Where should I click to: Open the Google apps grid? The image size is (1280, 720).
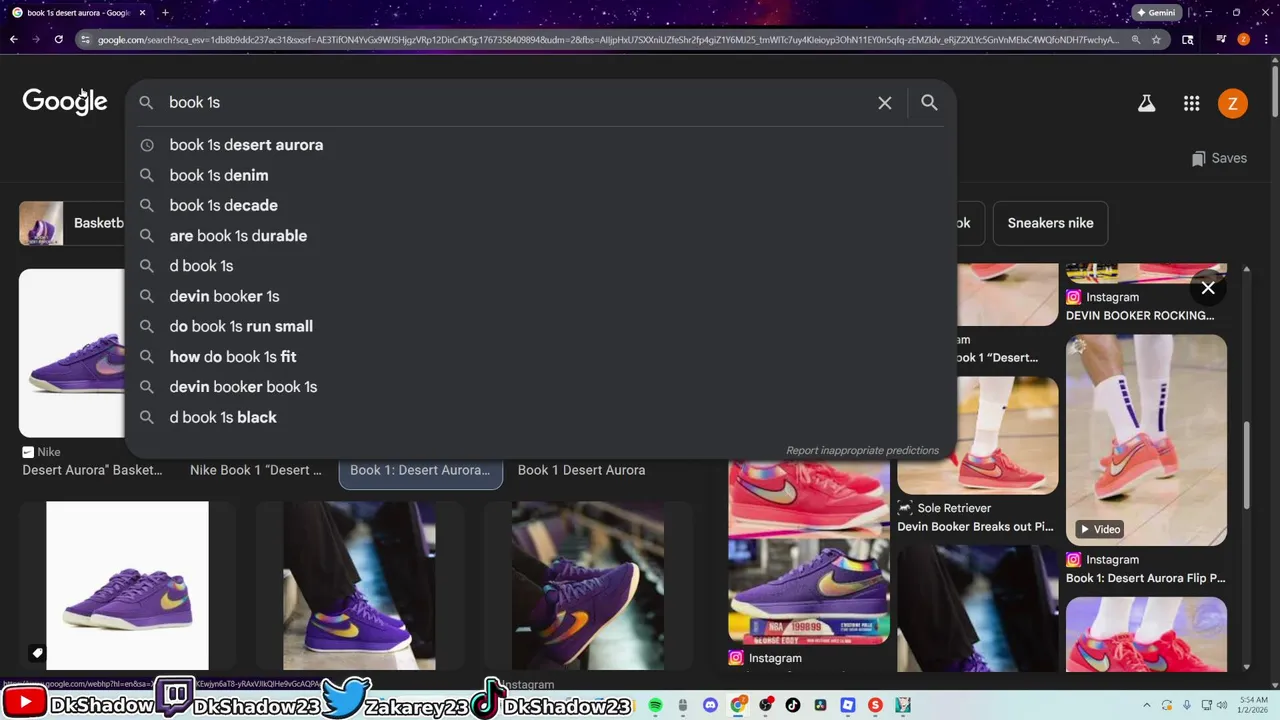[x=1191, y=103]
